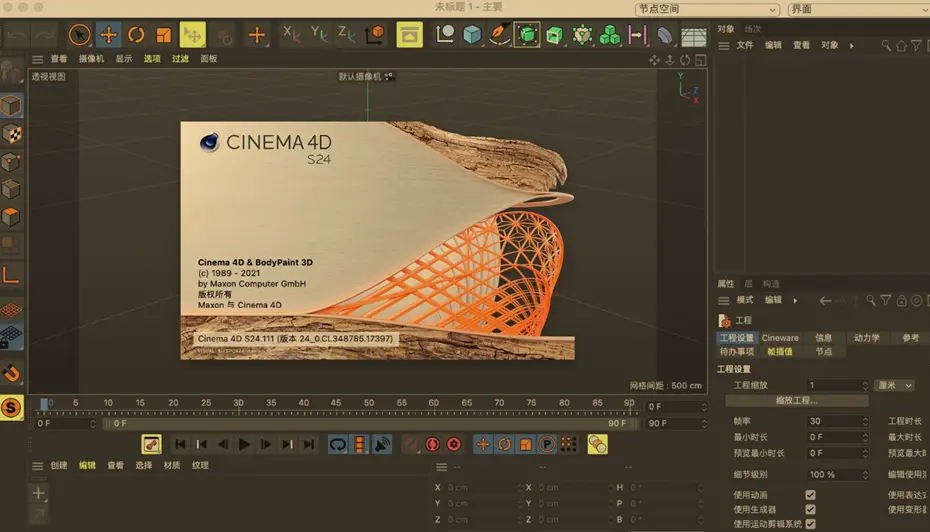Image resolution: width=930 pixels, height=532 pixels.
Task: Open the viewport 过滤 filter menu
Action: [x=180, y=59]
